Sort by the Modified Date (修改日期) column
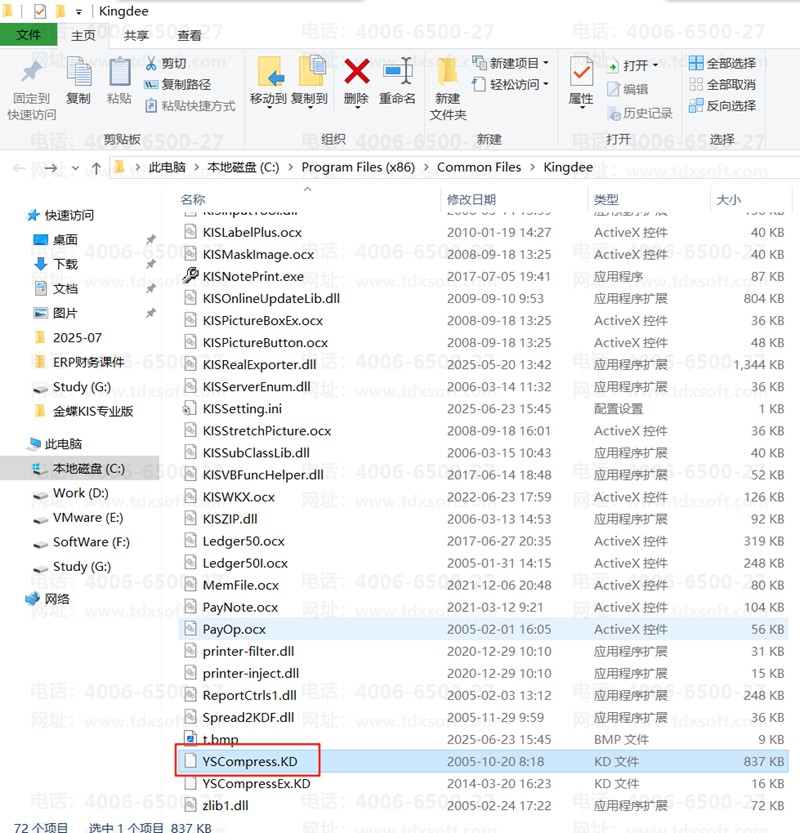The image size is (800, 833). 471,200
